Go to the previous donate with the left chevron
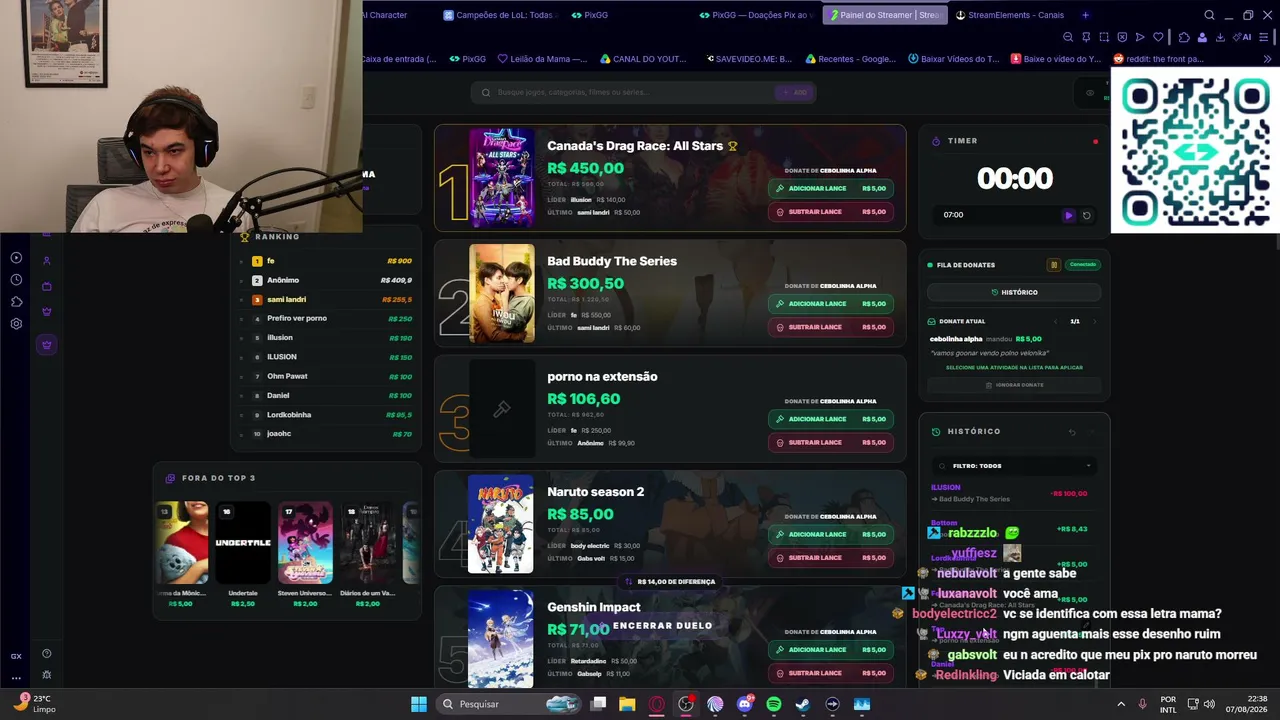Image resolution: width=1280 pixels, height=720 pixels. click(x=1057, y=322)
